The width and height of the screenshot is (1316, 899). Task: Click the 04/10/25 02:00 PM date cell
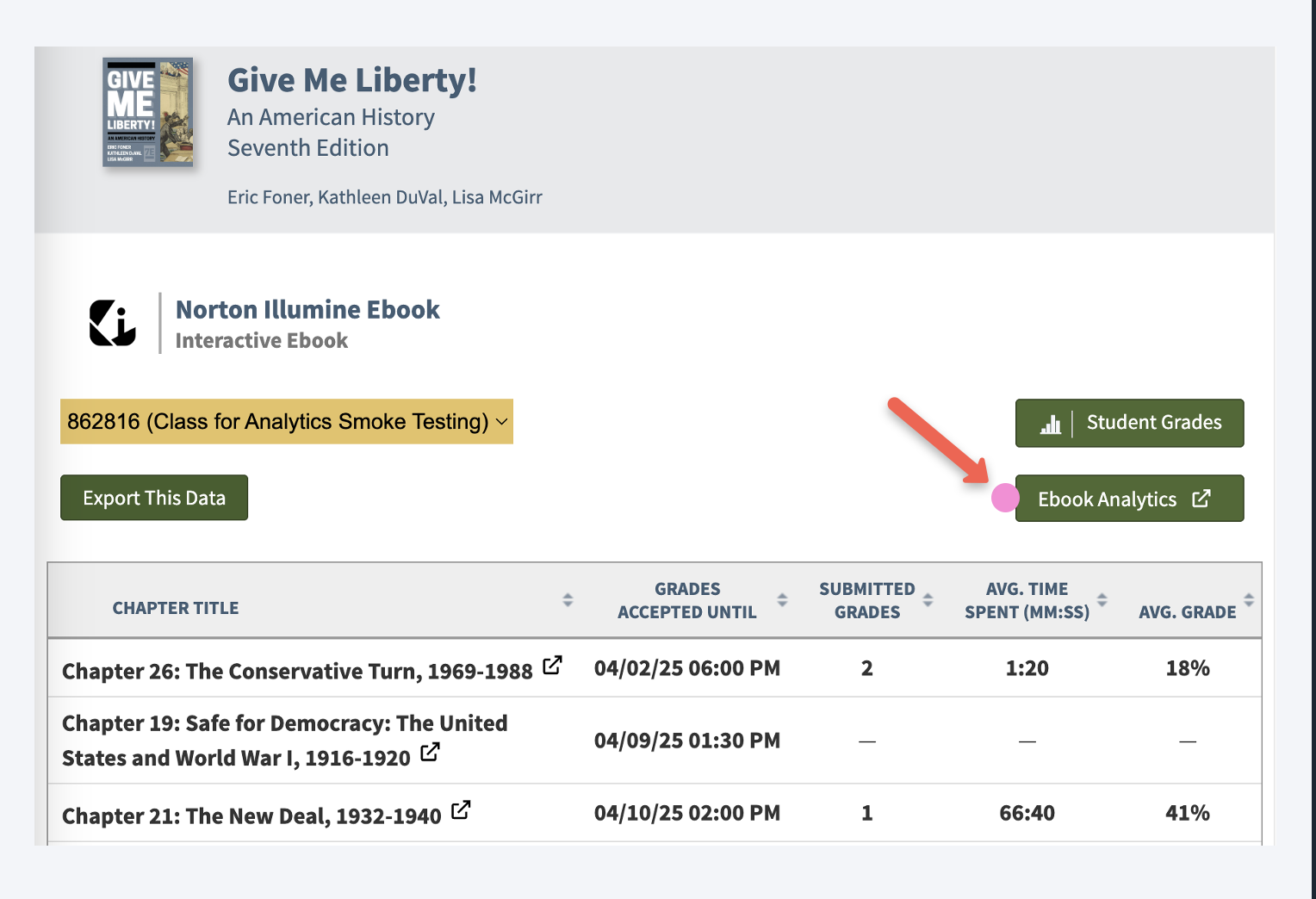(687, 813)
